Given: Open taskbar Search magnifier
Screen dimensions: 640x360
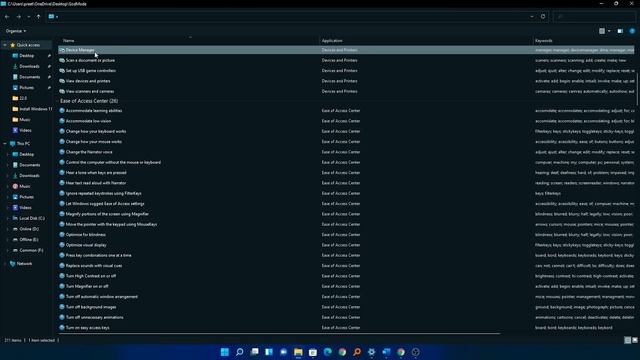Looking at the screenshot, I should coord(240,352).
